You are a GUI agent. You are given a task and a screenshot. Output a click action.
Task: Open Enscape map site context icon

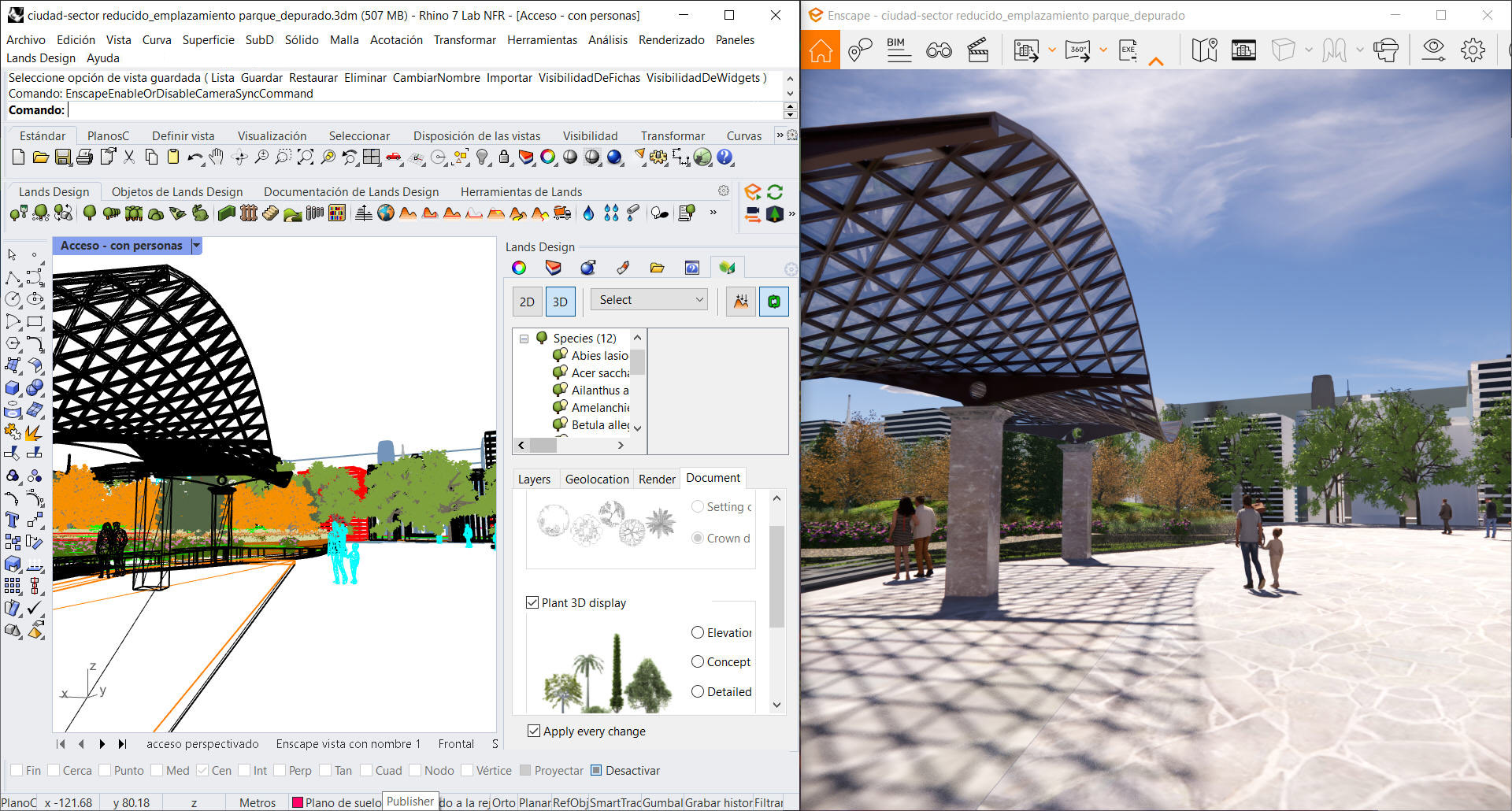pyautogui.click(x=1204, y=50)
